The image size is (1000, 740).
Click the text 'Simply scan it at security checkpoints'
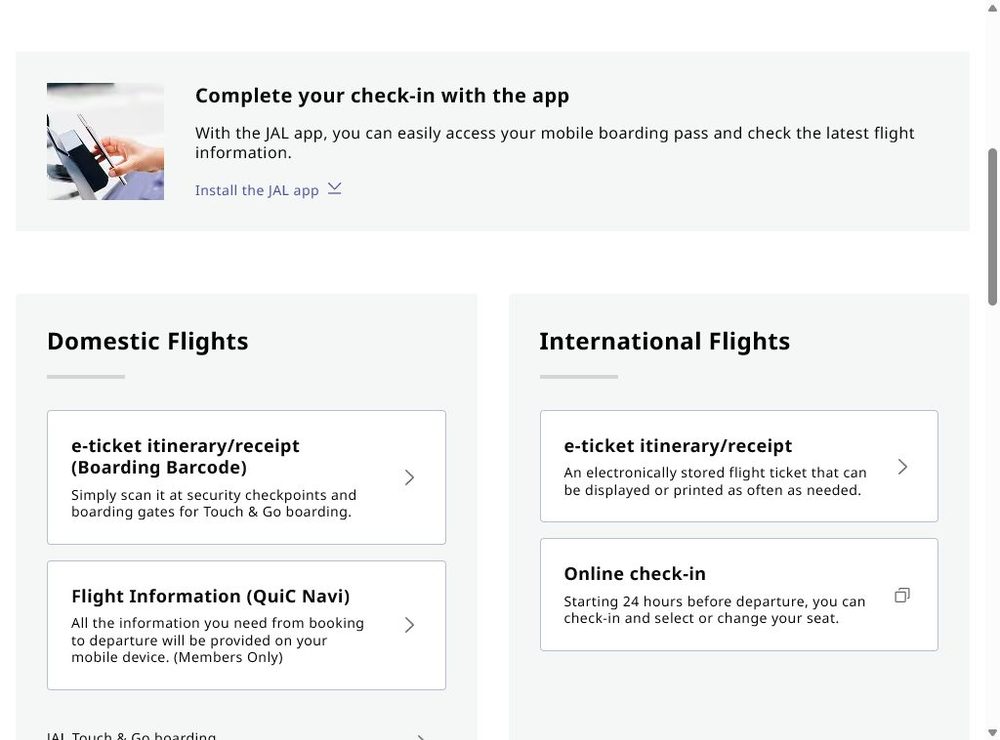tap(200, 495)
